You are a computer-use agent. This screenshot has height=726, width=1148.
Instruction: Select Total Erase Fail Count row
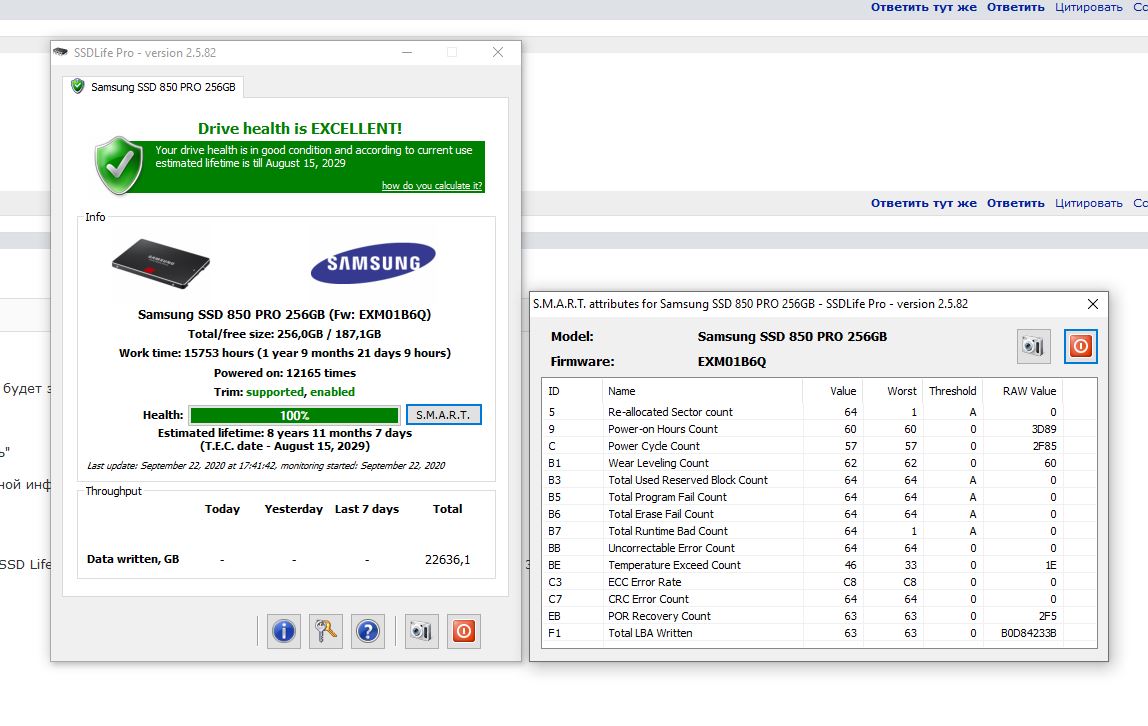(819, 514)
